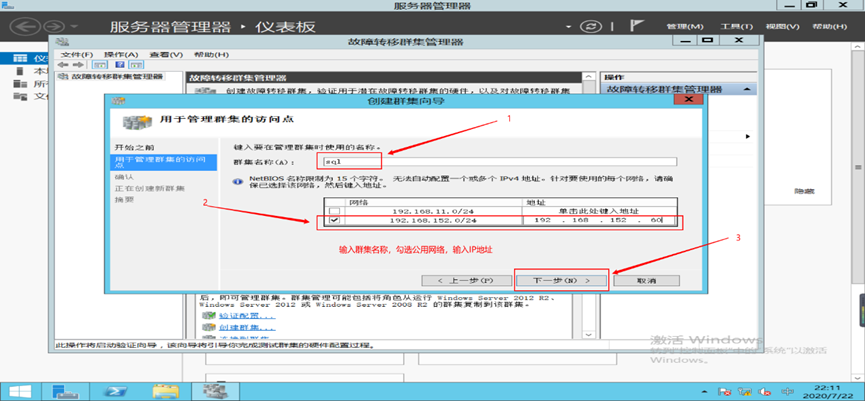Click the network tray icon

pyautogui.click(x=745, y=391)
